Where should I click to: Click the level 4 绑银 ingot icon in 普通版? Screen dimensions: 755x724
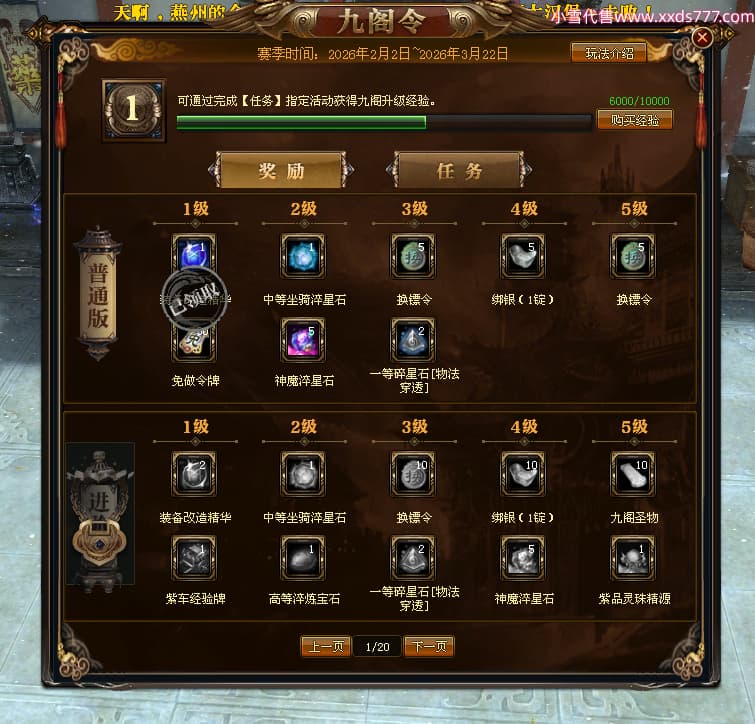[x=523, y=256]
